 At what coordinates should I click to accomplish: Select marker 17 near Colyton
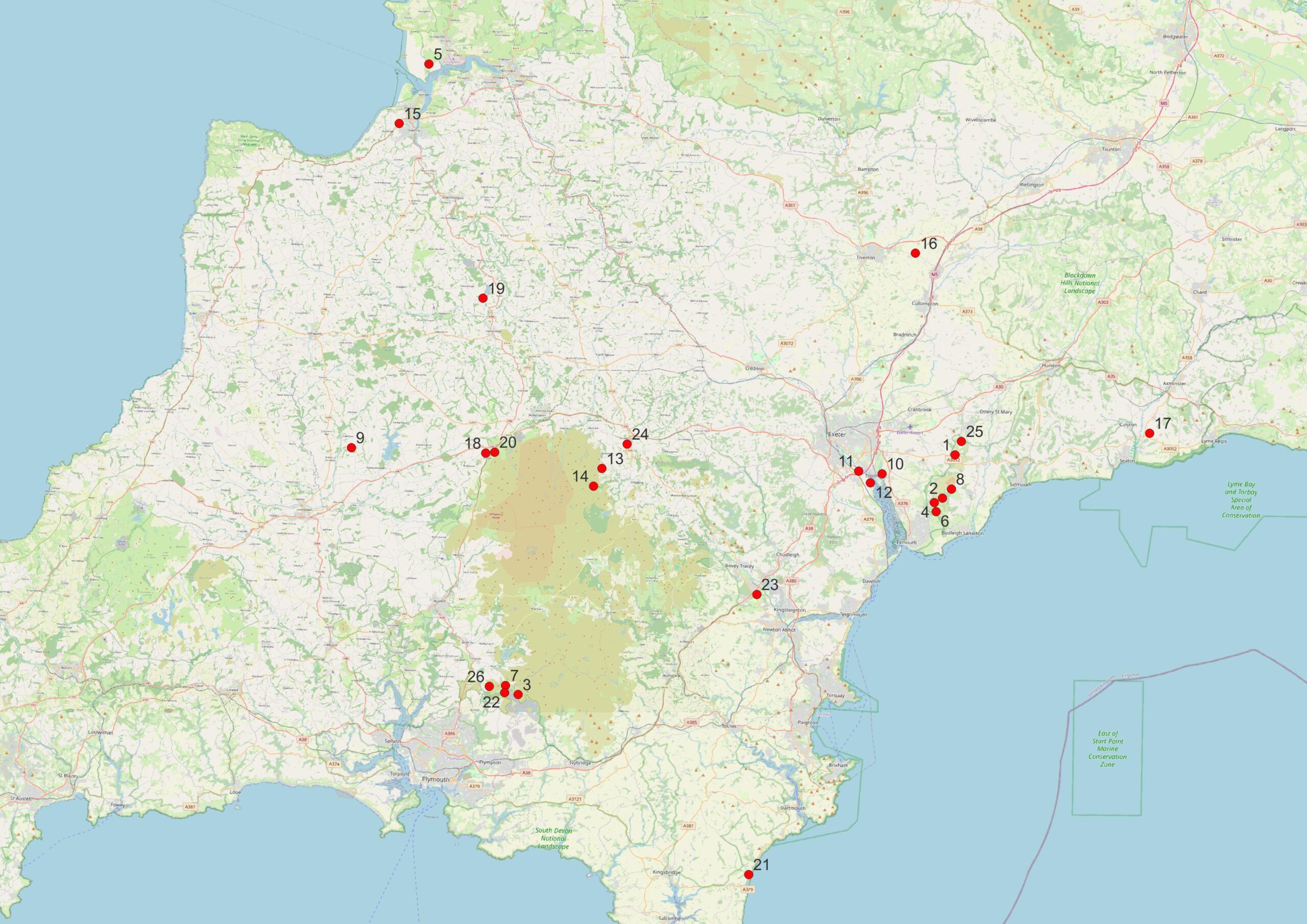tap(1149, 433)
